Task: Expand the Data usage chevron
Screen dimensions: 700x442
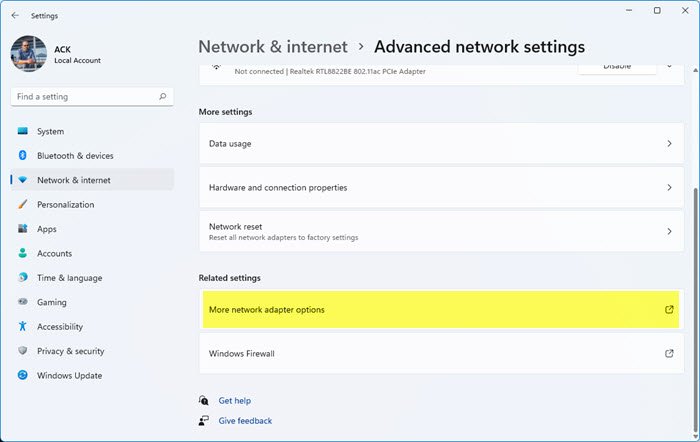Action: (669, 144)
